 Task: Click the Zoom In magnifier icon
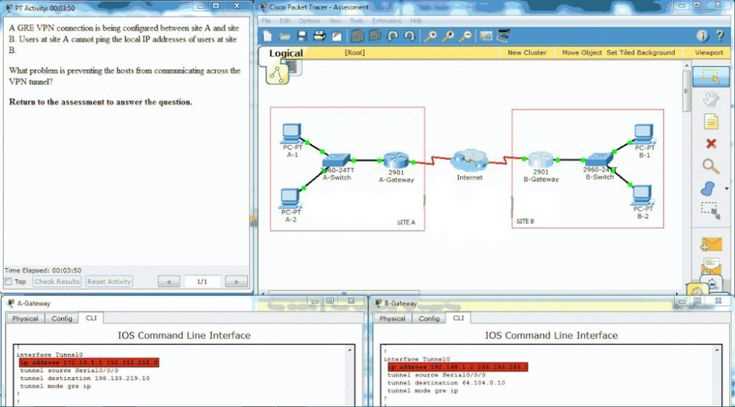[x=430, y=36]
